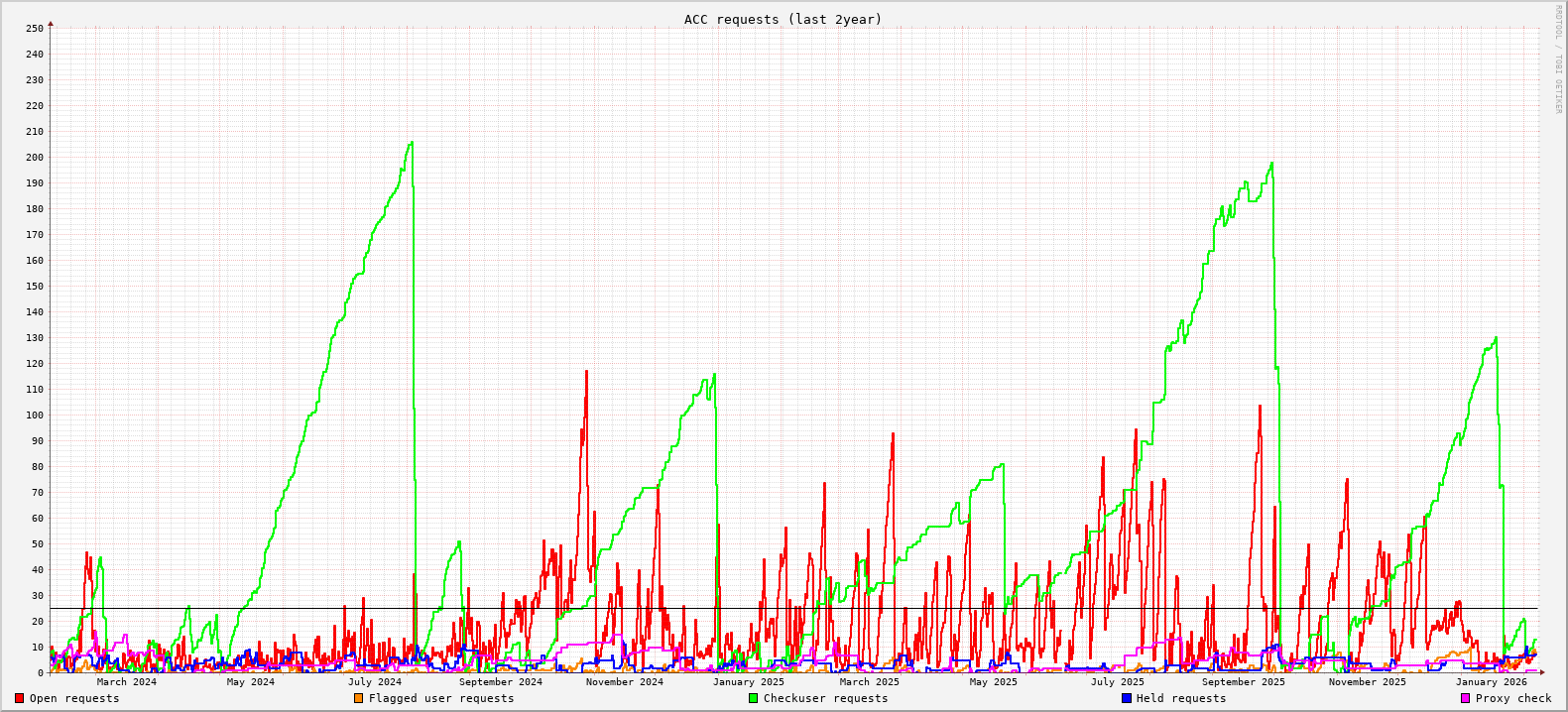Viewport: 1568px width, 712px height.
Task: Select the 'Held requests' legend label
Action: click(1181, 698)
